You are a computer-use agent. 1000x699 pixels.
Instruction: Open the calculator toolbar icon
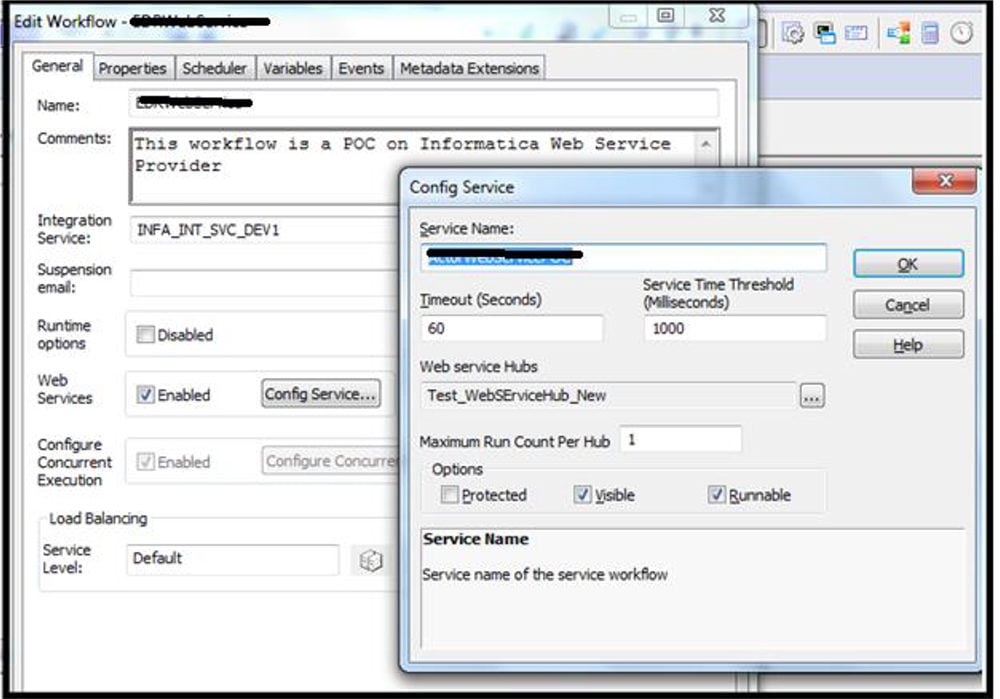click(930, 32)
